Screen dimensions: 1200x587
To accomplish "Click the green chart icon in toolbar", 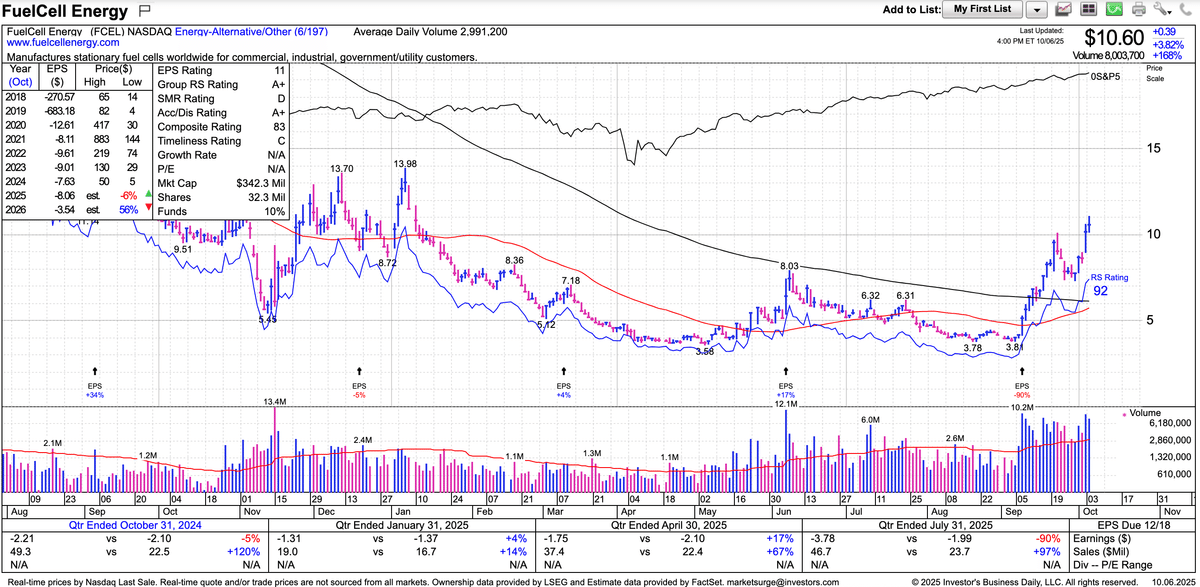I will [x=1114, y=10].
